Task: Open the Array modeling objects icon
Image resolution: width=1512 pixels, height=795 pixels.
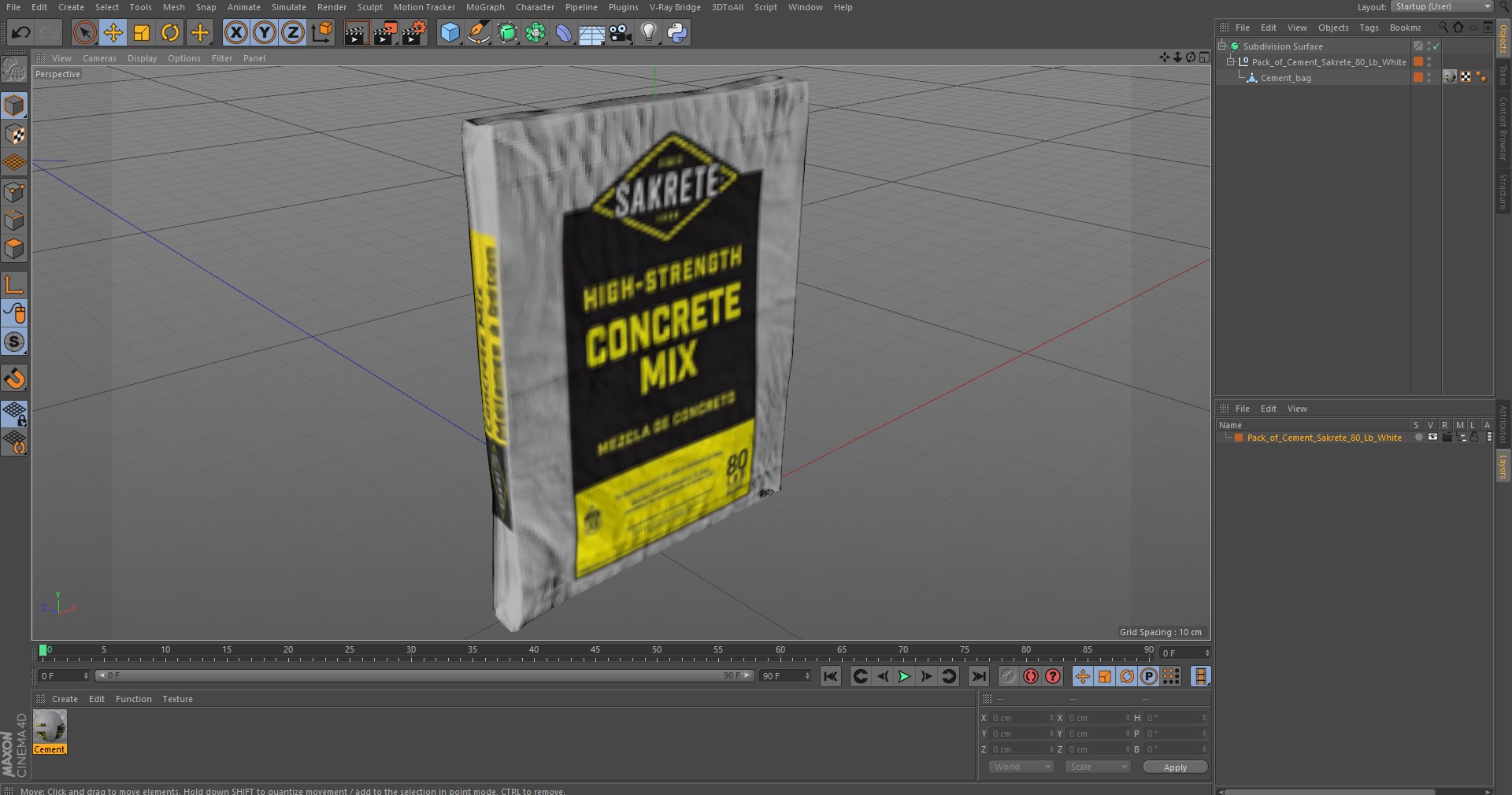Action: point(535,32)
